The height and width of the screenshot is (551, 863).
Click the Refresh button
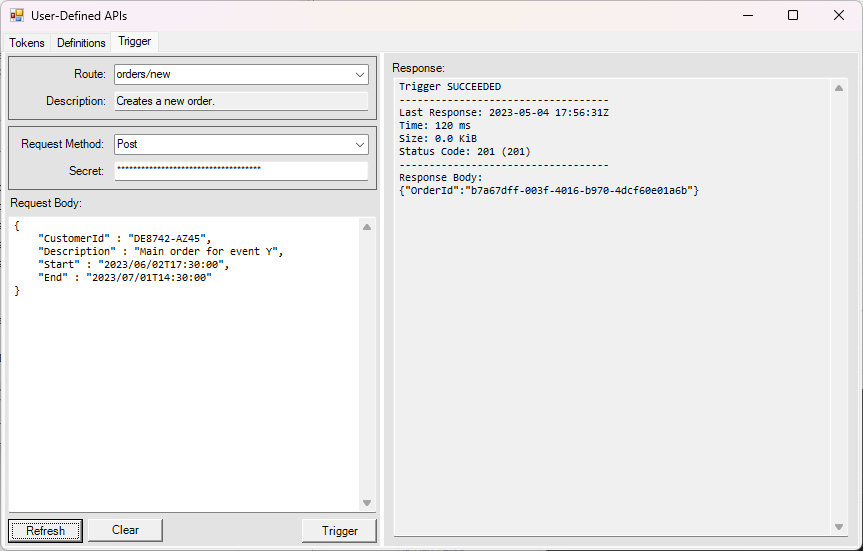coord(46,531)
